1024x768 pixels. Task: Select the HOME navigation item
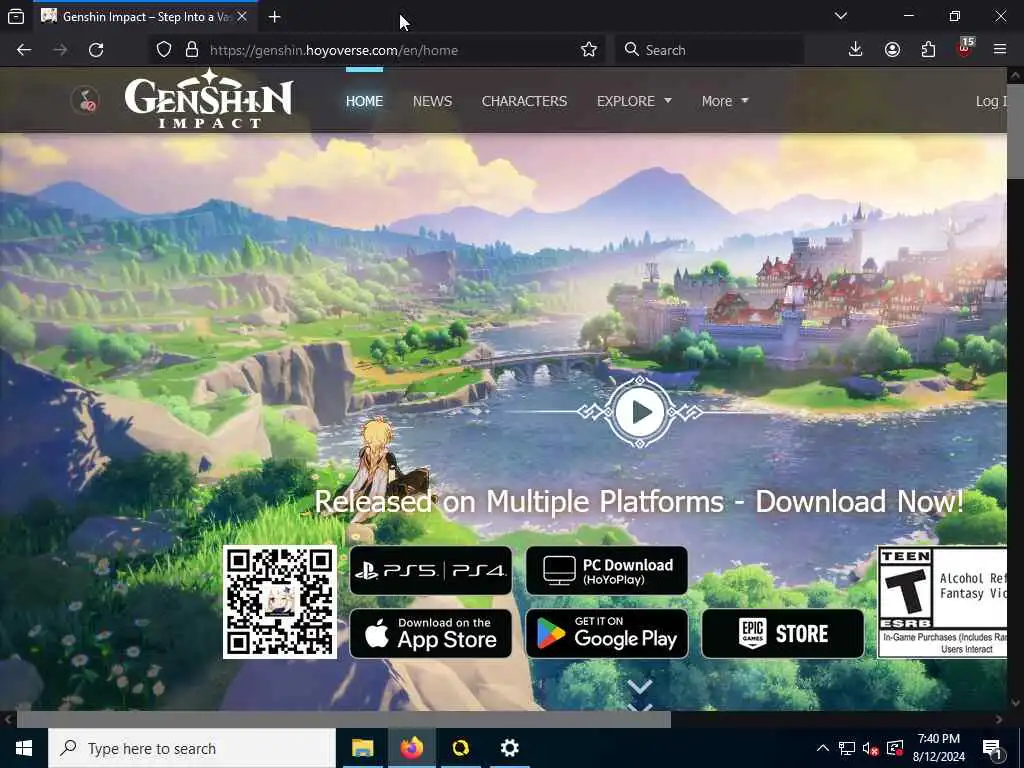pyautogui.click(x=364, y=101)
